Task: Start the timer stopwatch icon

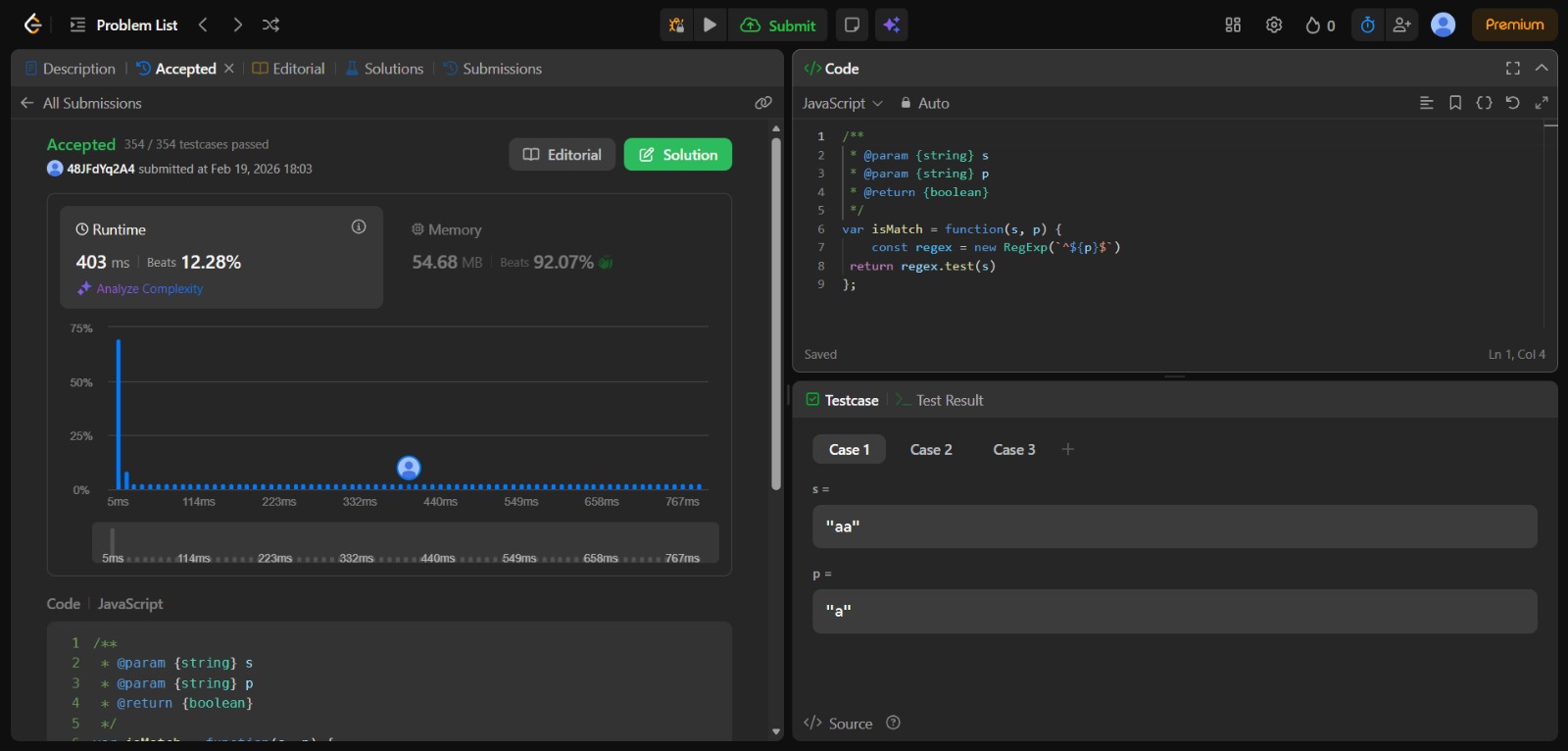Action: pyautogui.click(x=1367, y=25)
